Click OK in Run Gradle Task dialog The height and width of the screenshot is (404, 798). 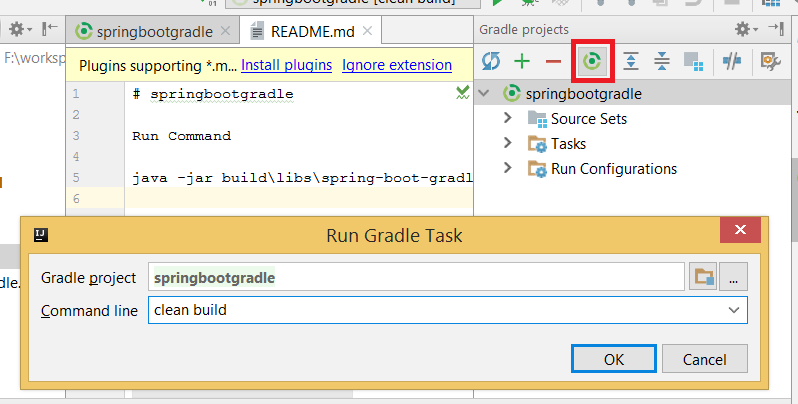(x=614, y=359)
